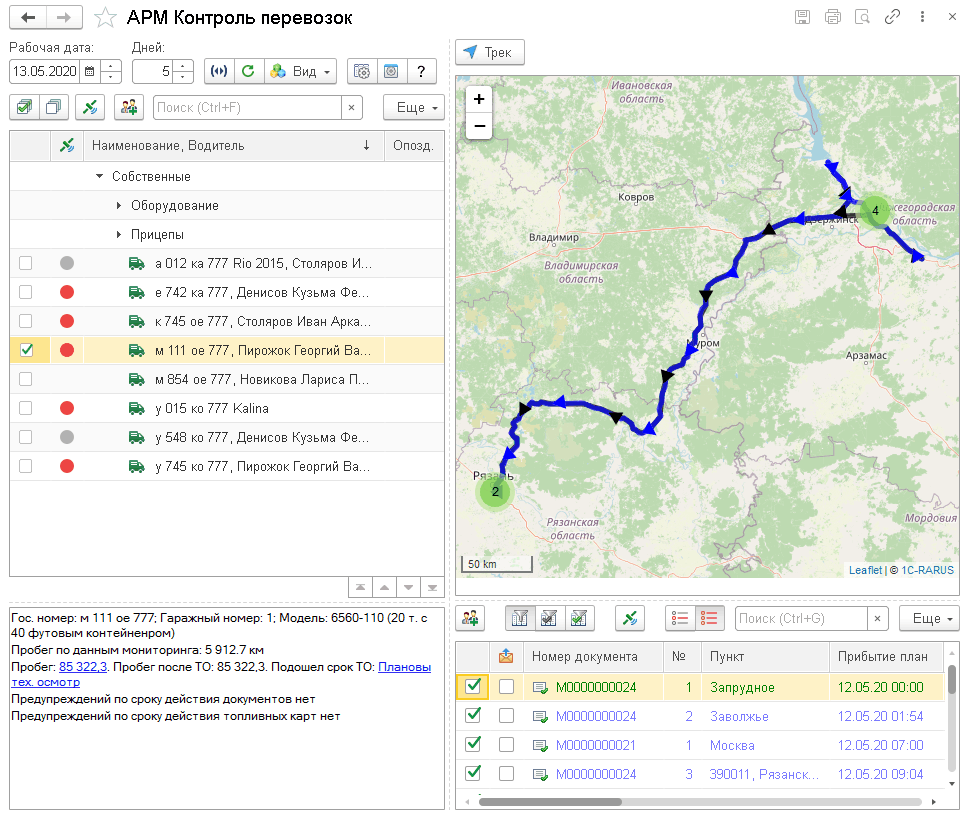The height and width of the screenshot is (816, 968).
Task: Click the Опозд. column header
Action: tap(414, 146)
